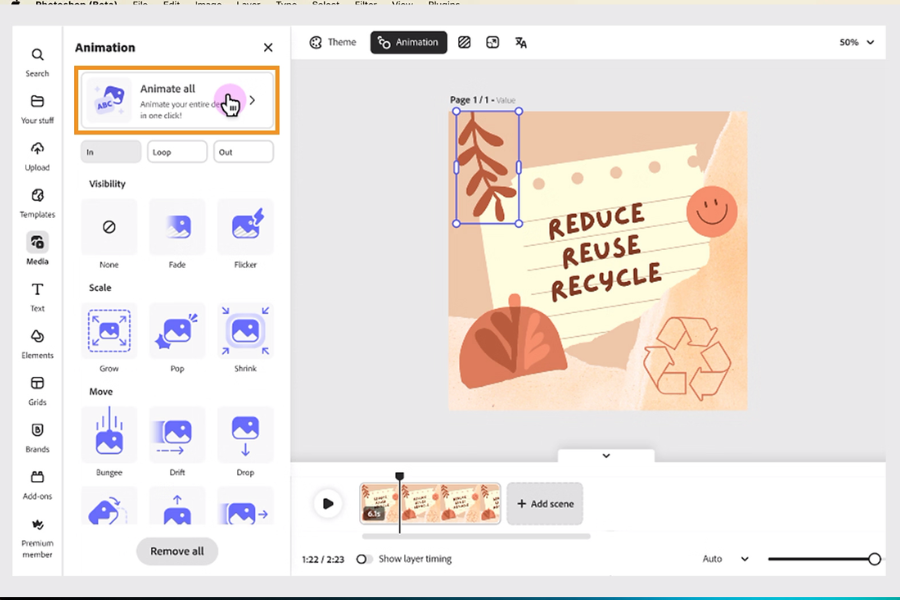Open the Text tool panel

pos(37,296)
